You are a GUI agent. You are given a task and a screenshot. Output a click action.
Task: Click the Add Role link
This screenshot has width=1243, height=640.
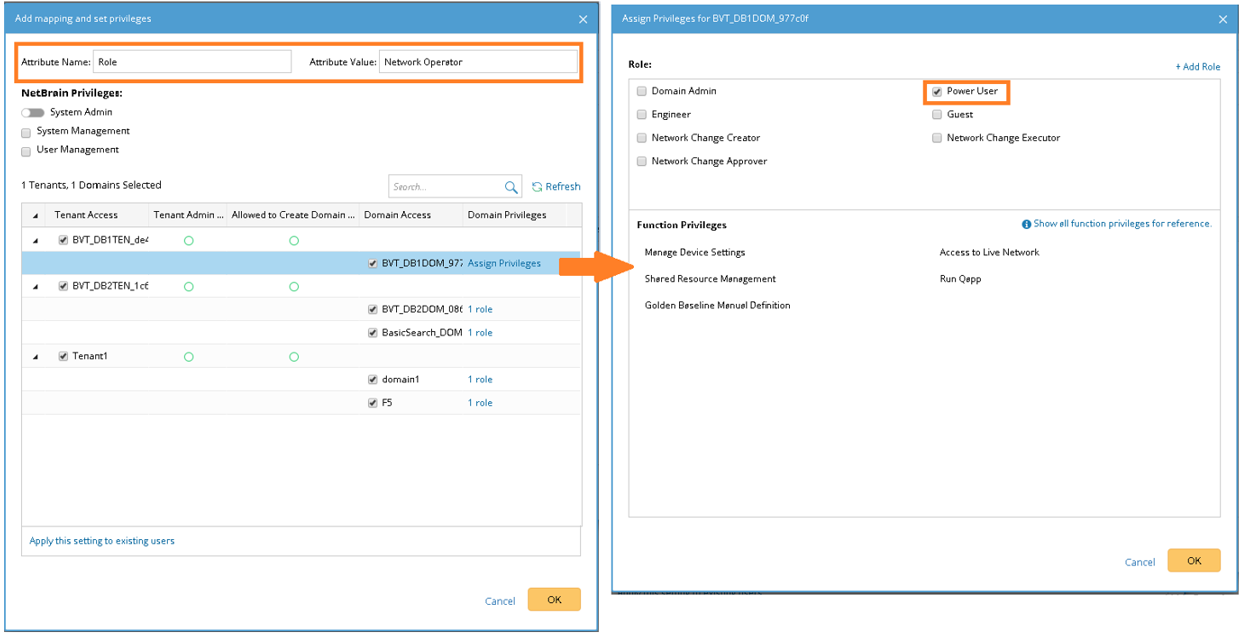(x=1198, y=67)
